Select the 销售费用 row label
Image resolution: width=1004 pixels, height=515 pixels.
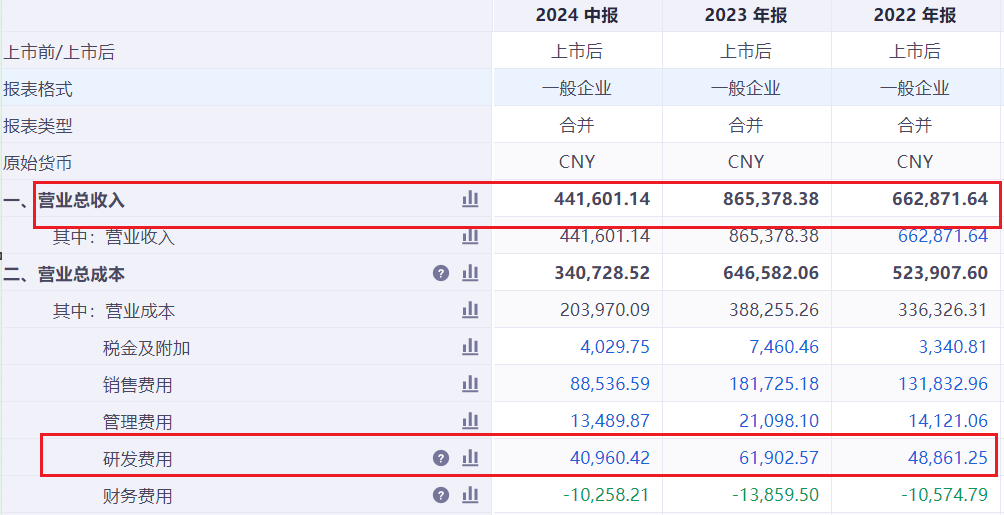138,386
